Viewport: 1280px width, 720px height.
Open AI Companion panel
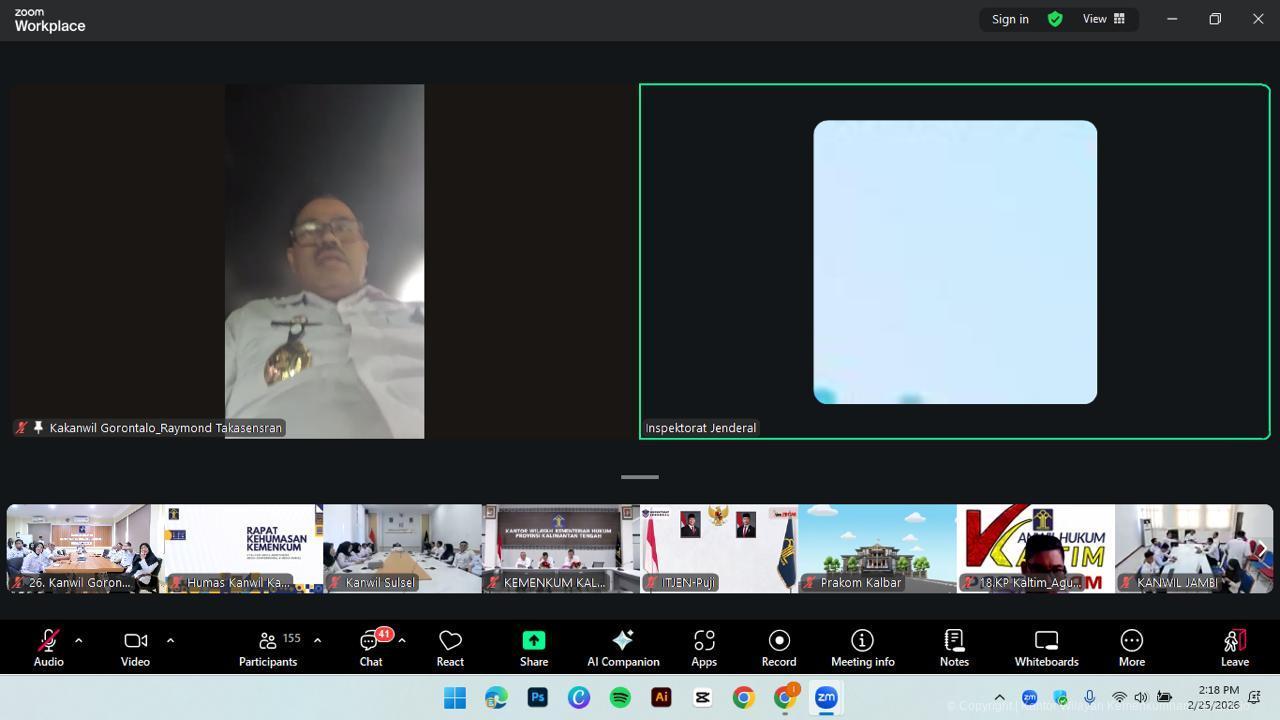[623, 647]
